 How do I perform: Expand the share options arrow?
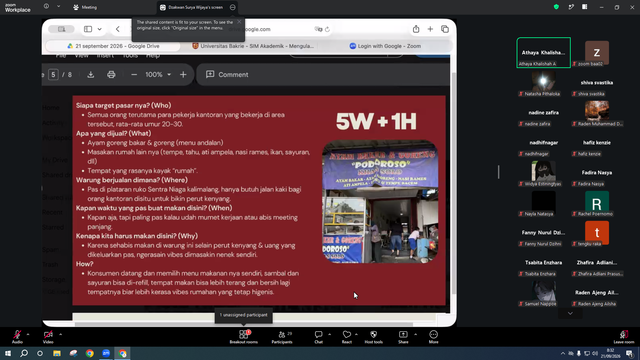[416, 334]
